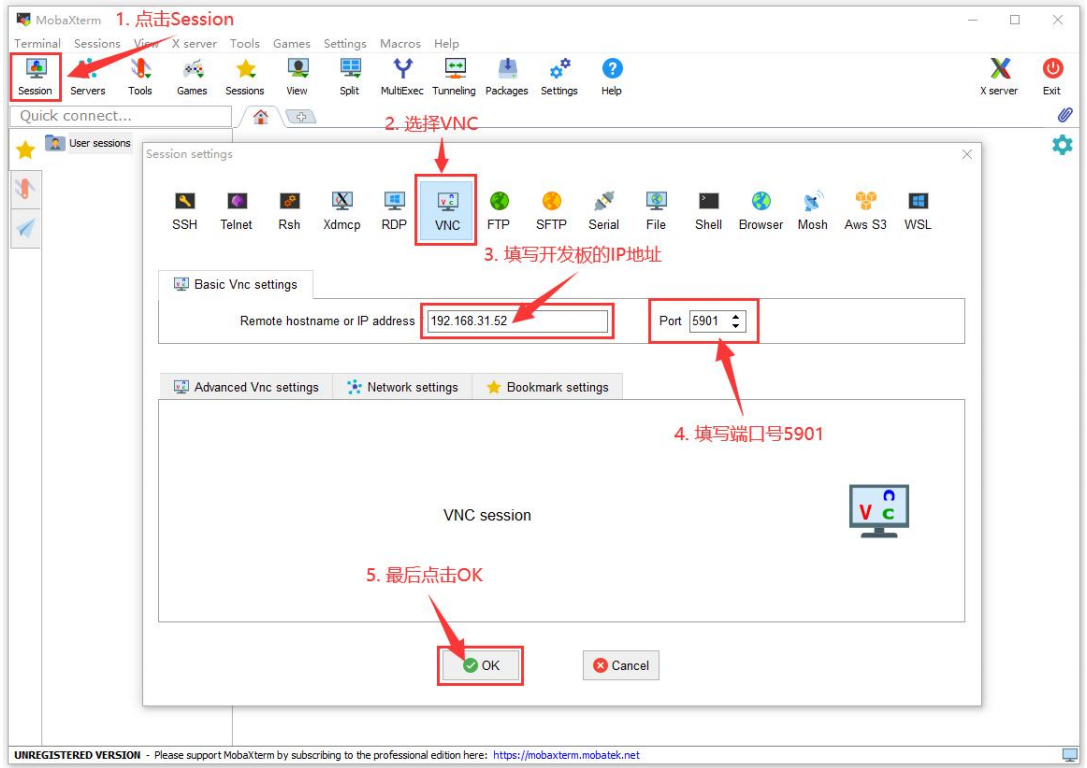The height and width of the screenshot is (768, 1087).
Task: Select the SFTP session type
Action: [551, 211]
